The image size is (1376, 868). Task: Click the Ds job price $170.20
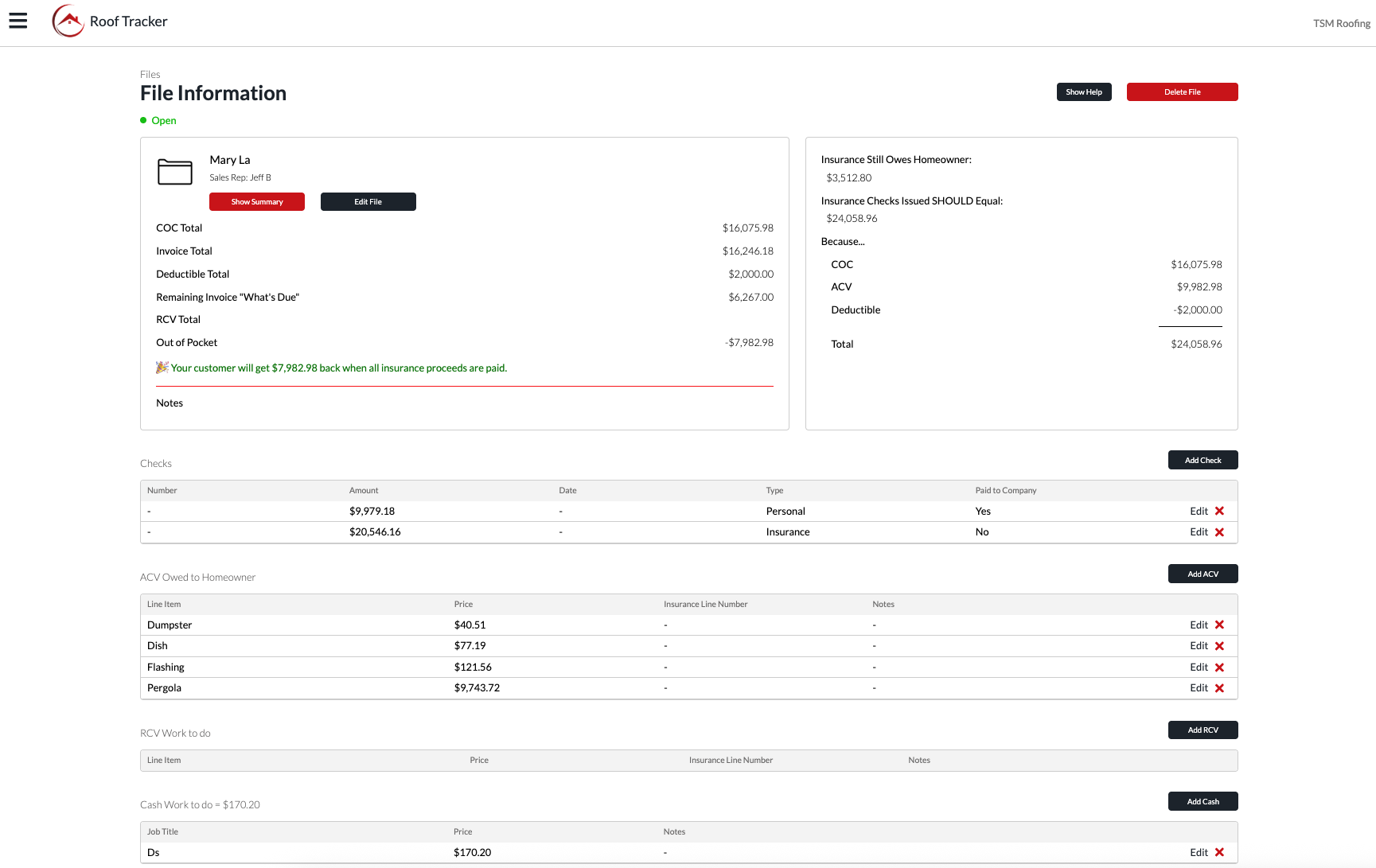472,853
